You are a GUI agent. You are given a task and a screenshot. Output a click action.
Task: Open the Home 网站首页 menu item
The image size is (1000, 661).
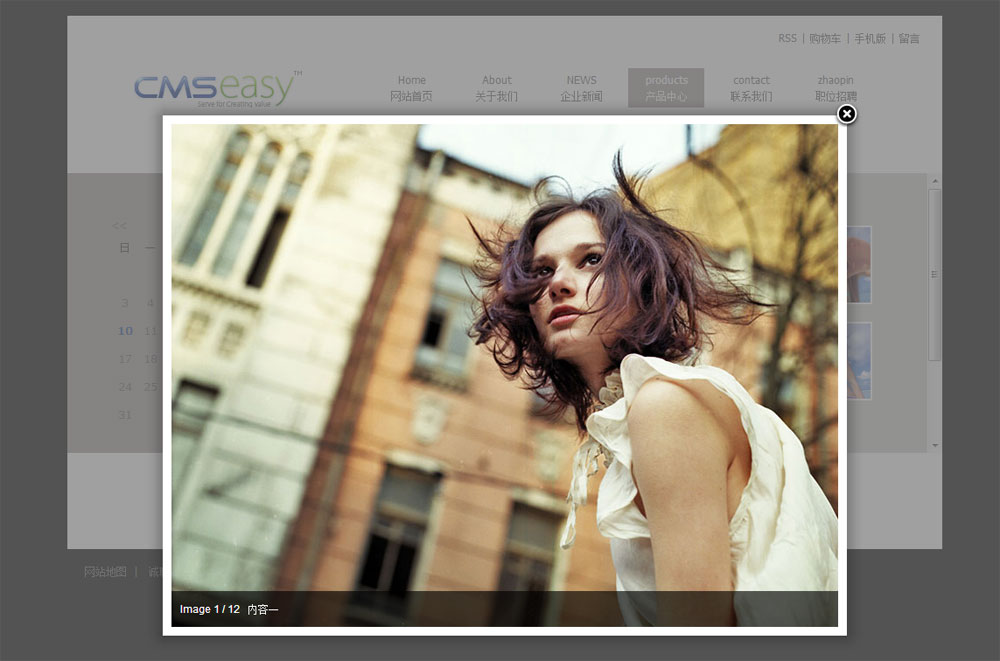point(411,88)
